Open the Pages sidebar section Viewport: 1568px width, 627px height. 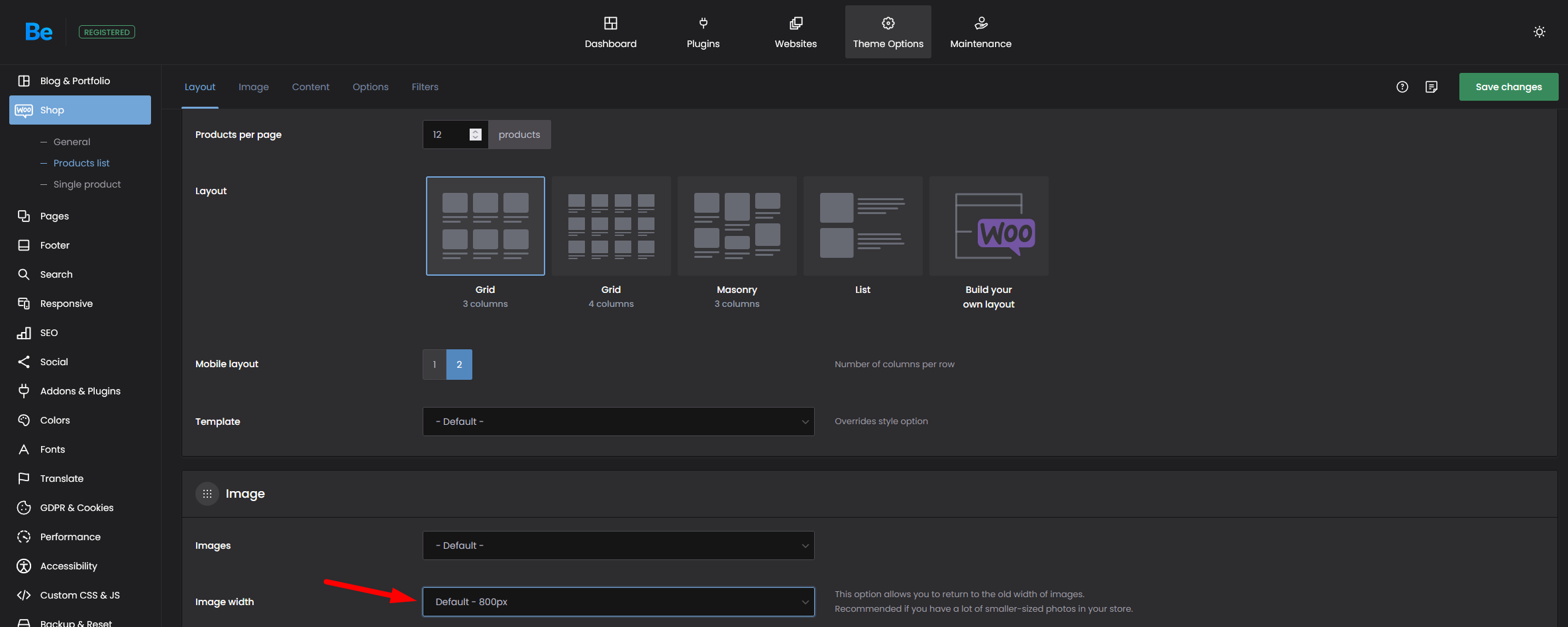tap(80, 216)
